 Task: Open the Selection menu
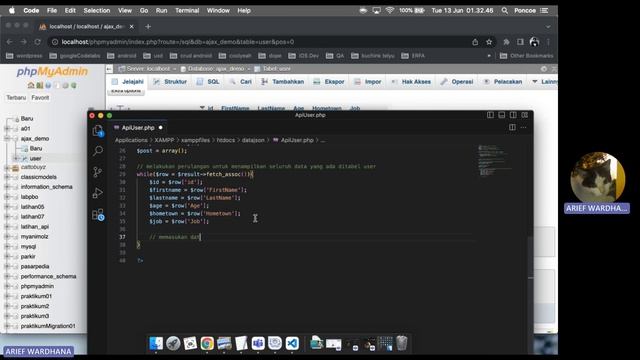pos(97,11)
